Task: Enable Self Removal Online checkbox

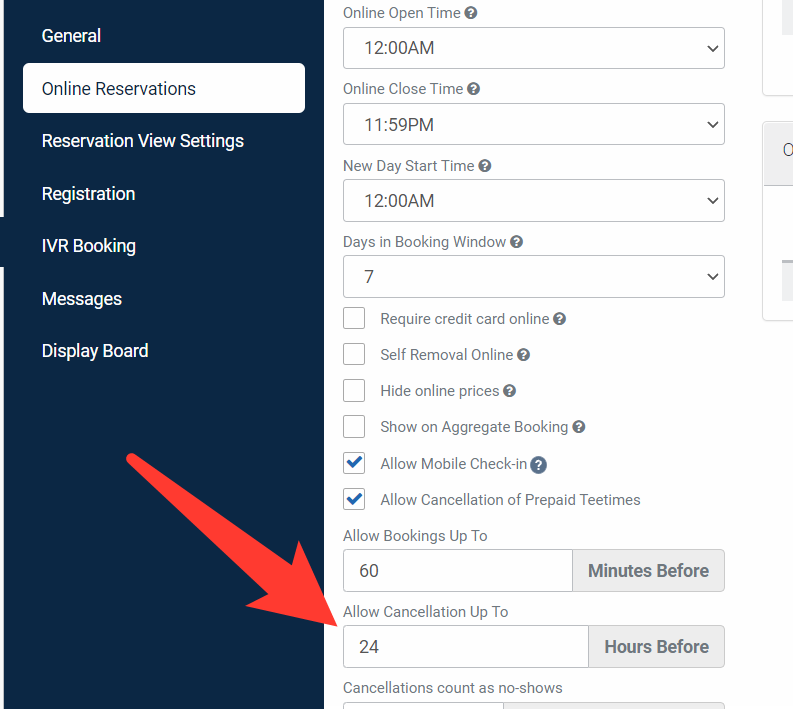Action: click(x=354, y=354)
